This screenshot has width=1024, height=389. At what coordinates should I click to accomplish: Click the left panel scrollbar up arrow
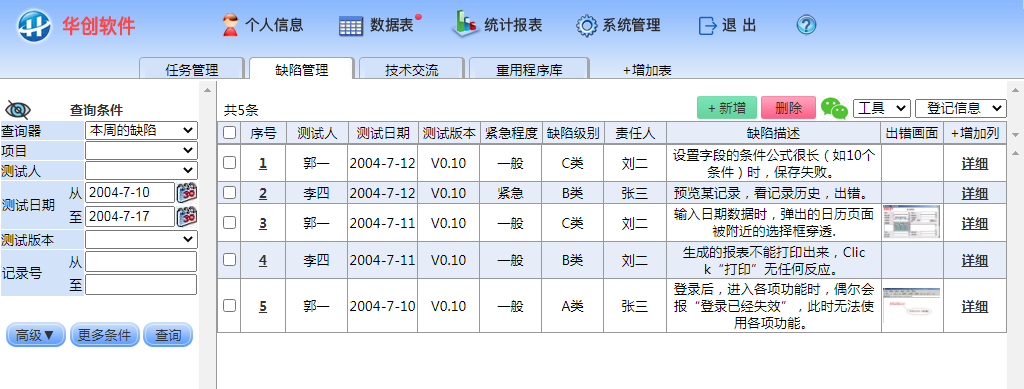coord(208,89)
